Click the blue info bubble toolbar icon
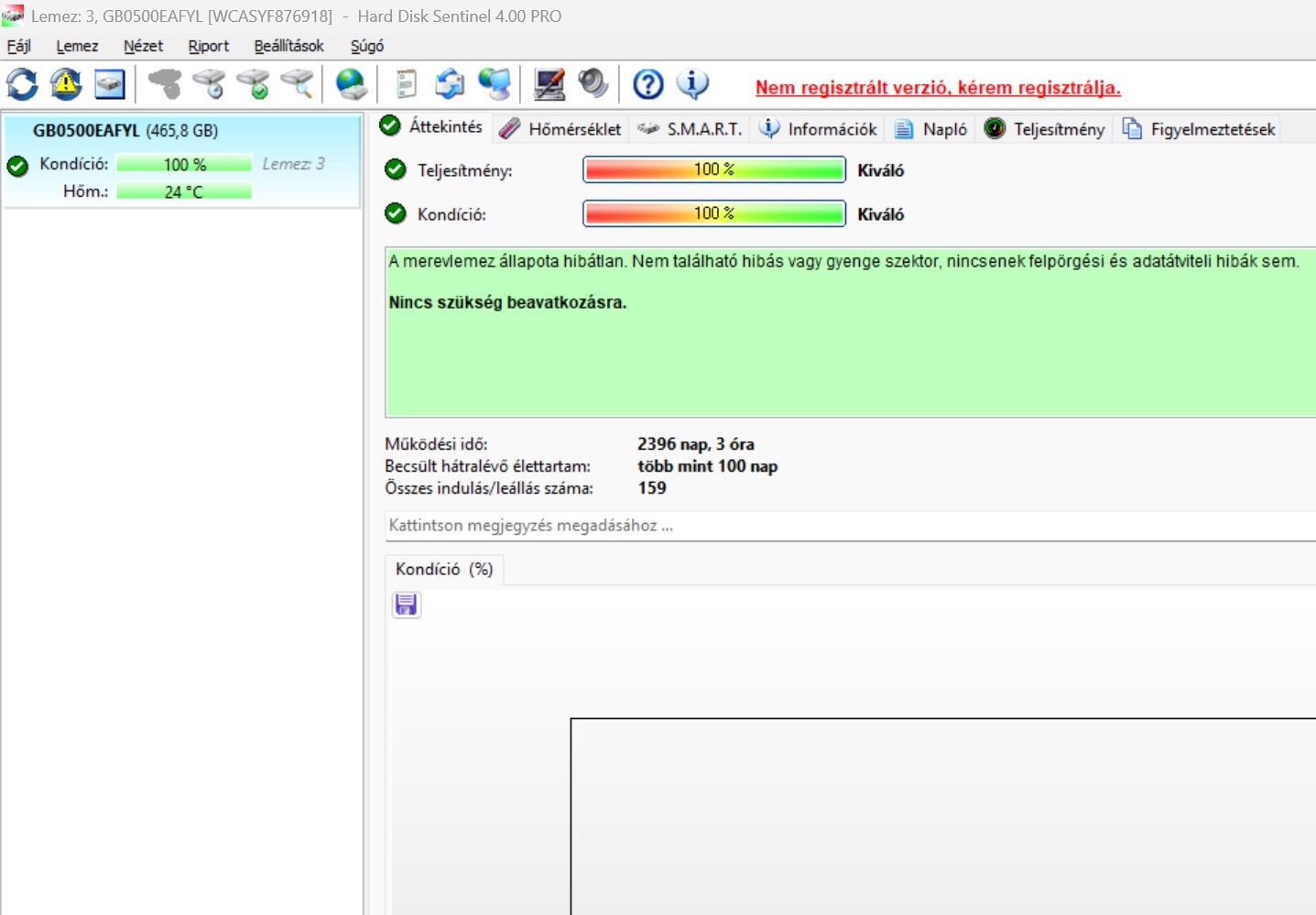 692,84
